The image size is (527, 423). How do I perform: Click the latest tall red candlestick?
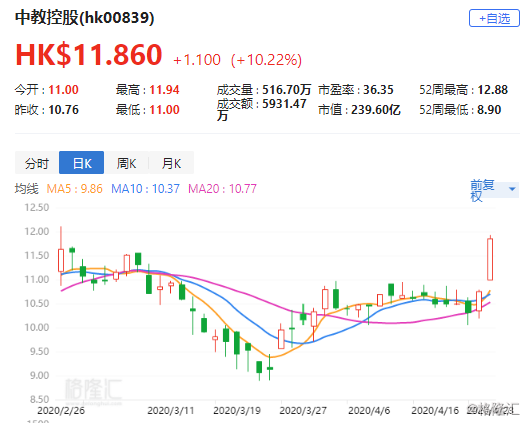490,259
